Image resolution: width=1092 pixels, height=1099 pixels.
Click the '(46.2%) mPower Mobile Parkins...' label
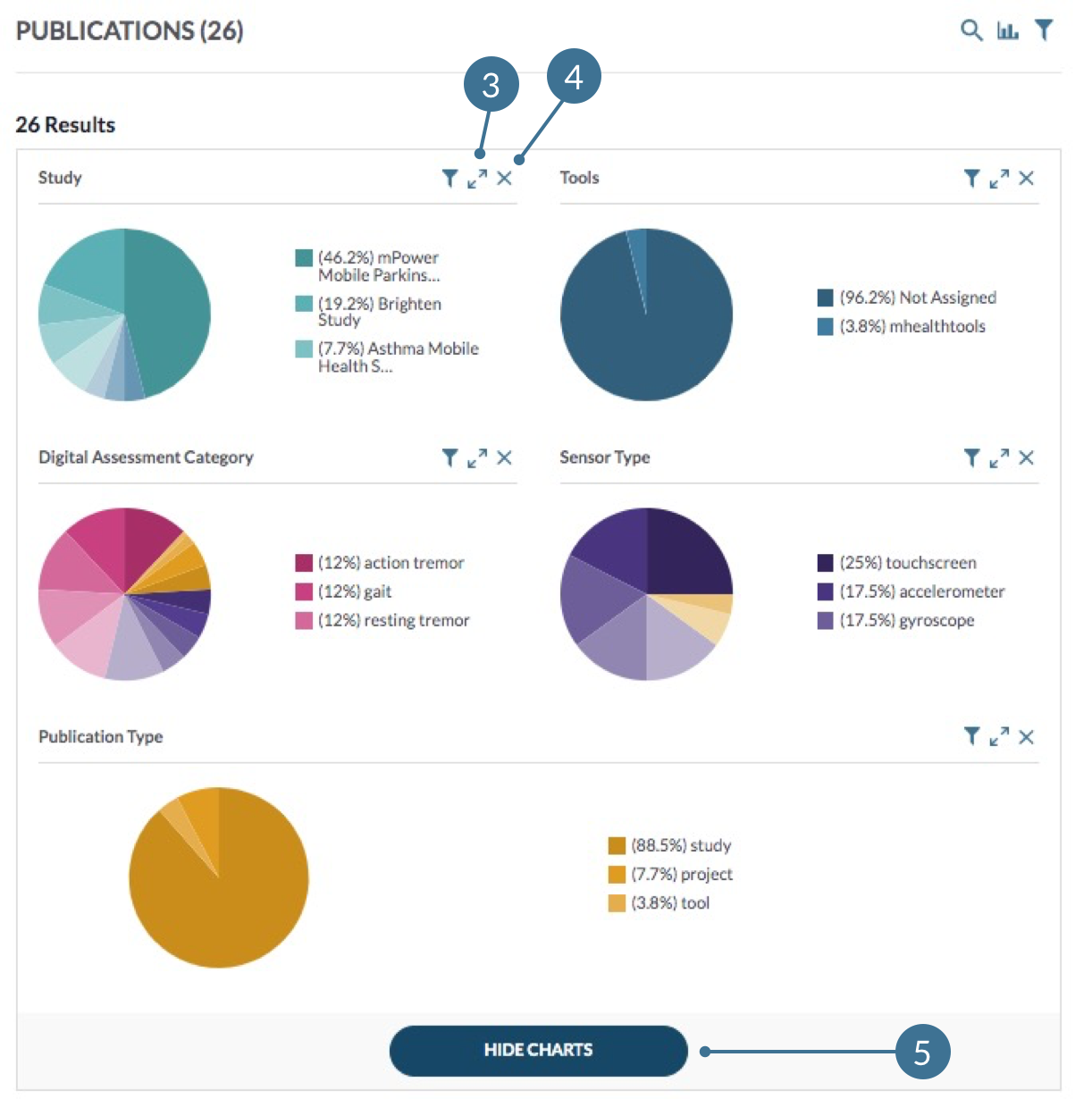coord(379,266)
